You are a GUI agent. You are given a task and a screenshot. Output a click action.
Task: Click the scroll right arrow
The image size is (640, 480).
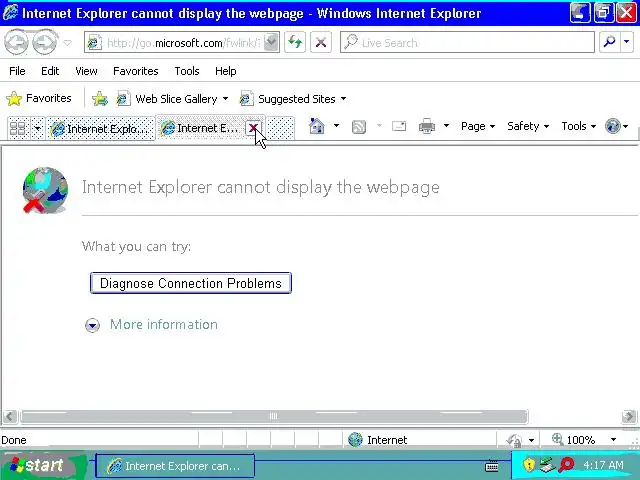tap(629, 416)
